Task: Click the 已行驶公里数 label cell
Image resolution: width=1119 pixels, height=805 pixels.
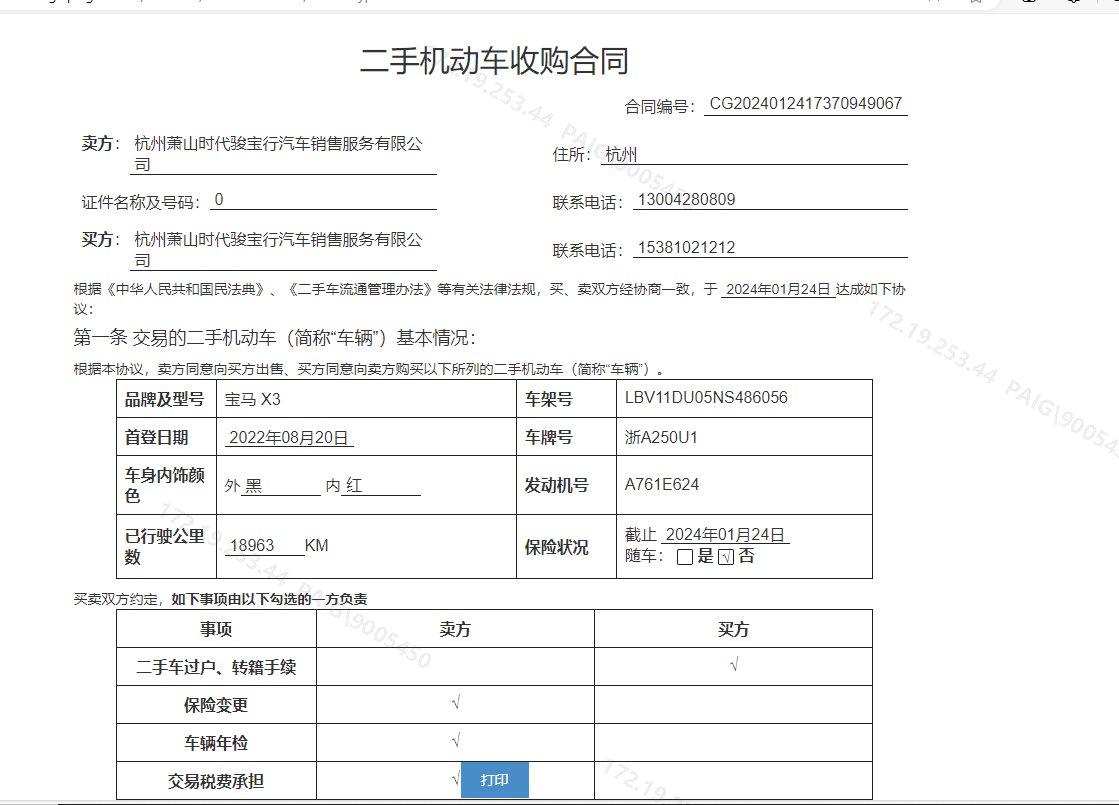Action: click(x=166, y=547)
